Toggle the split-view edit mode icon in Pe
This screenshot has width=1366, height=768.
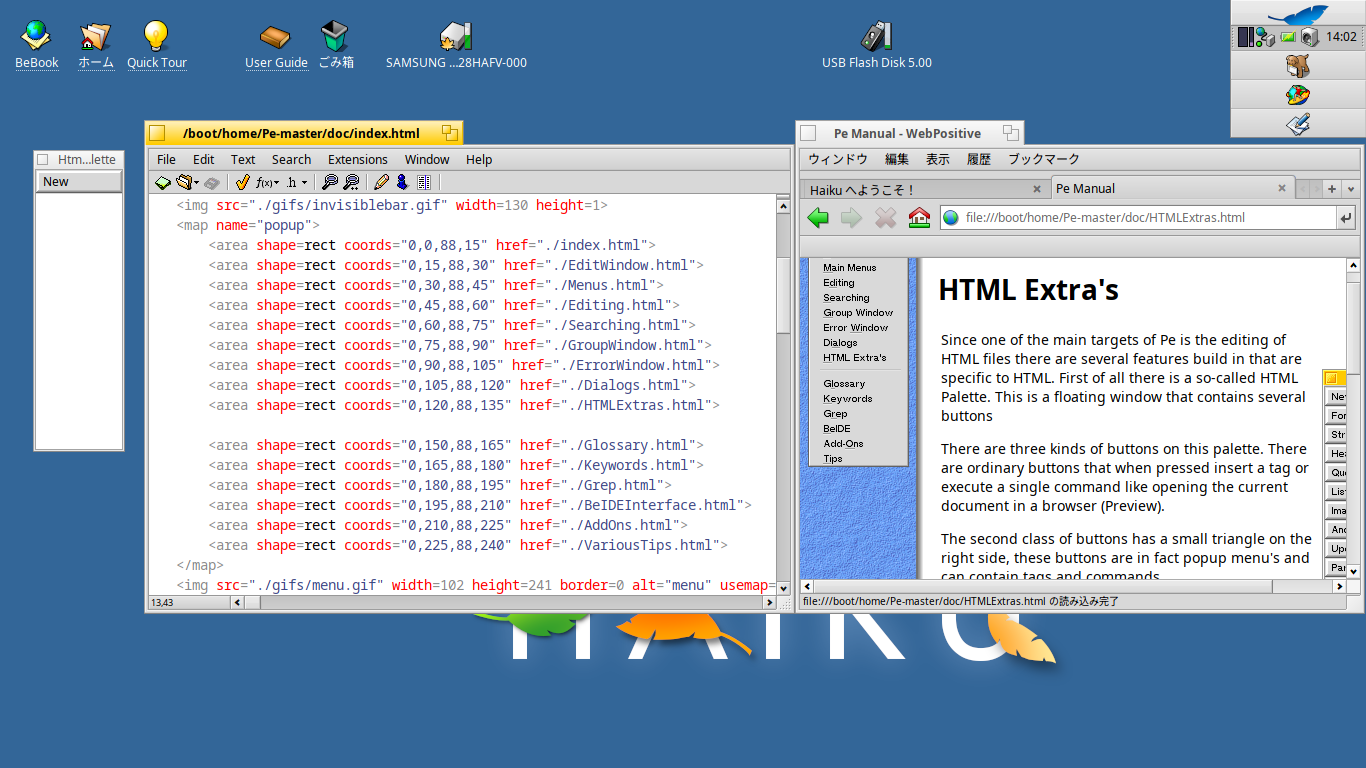[424, 182]
